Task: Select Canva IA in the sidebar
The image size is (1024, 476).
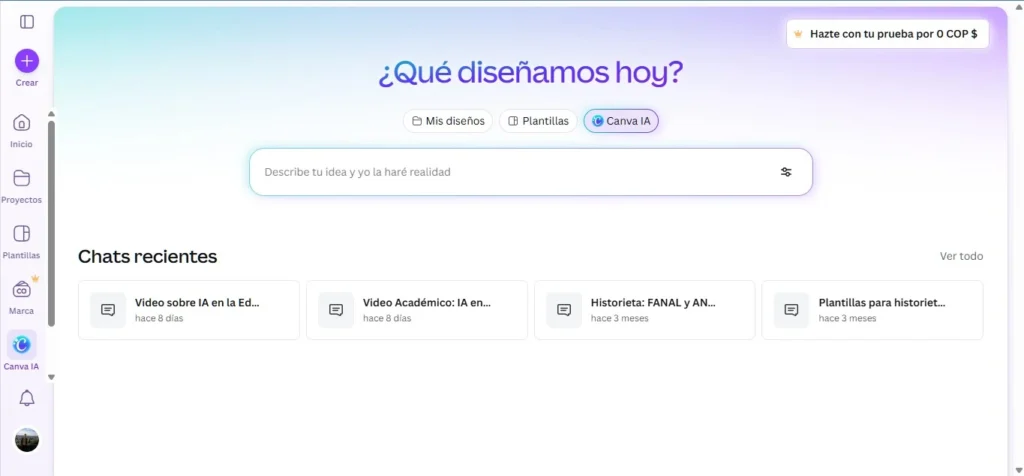Action: coord(22,351)
